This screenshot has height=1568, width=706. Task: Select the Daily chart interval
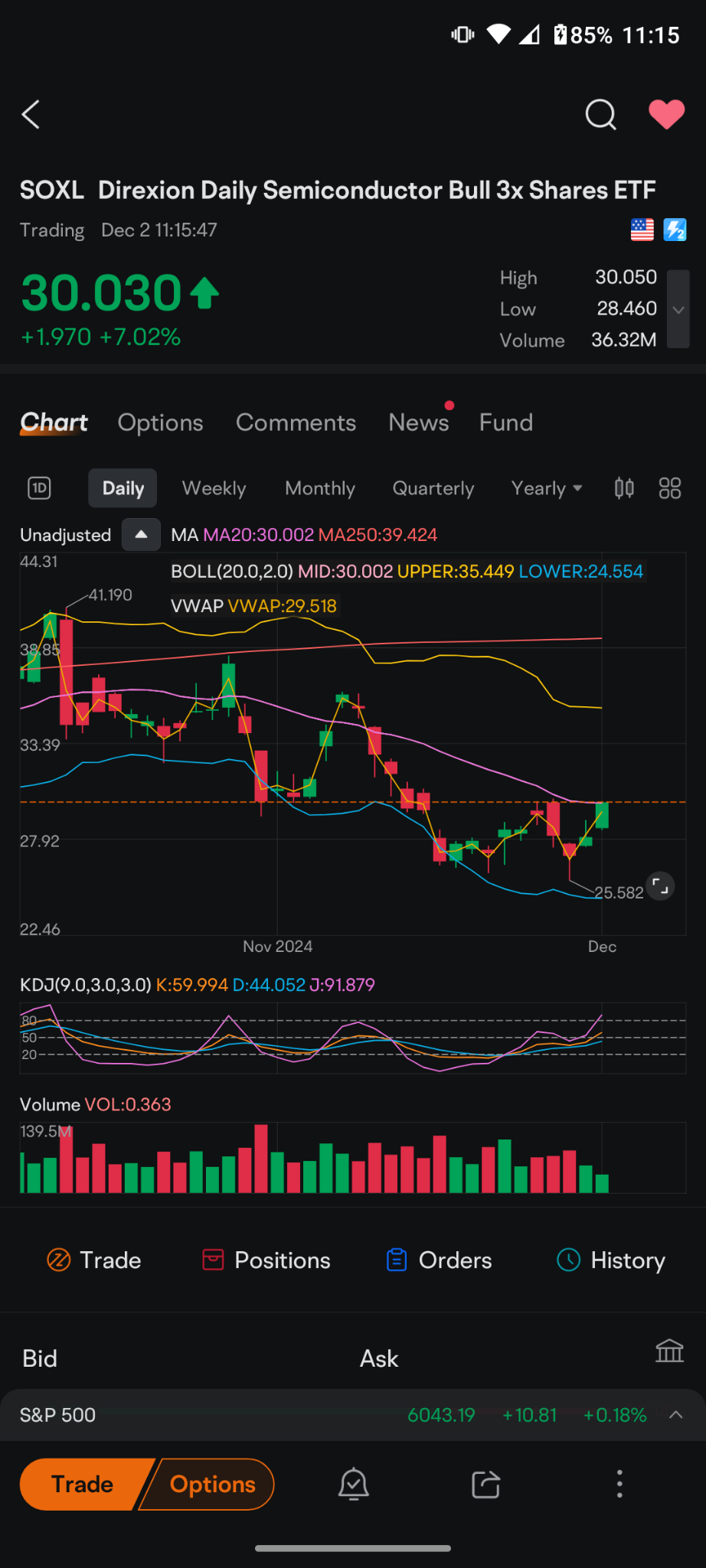pos(123,488)
